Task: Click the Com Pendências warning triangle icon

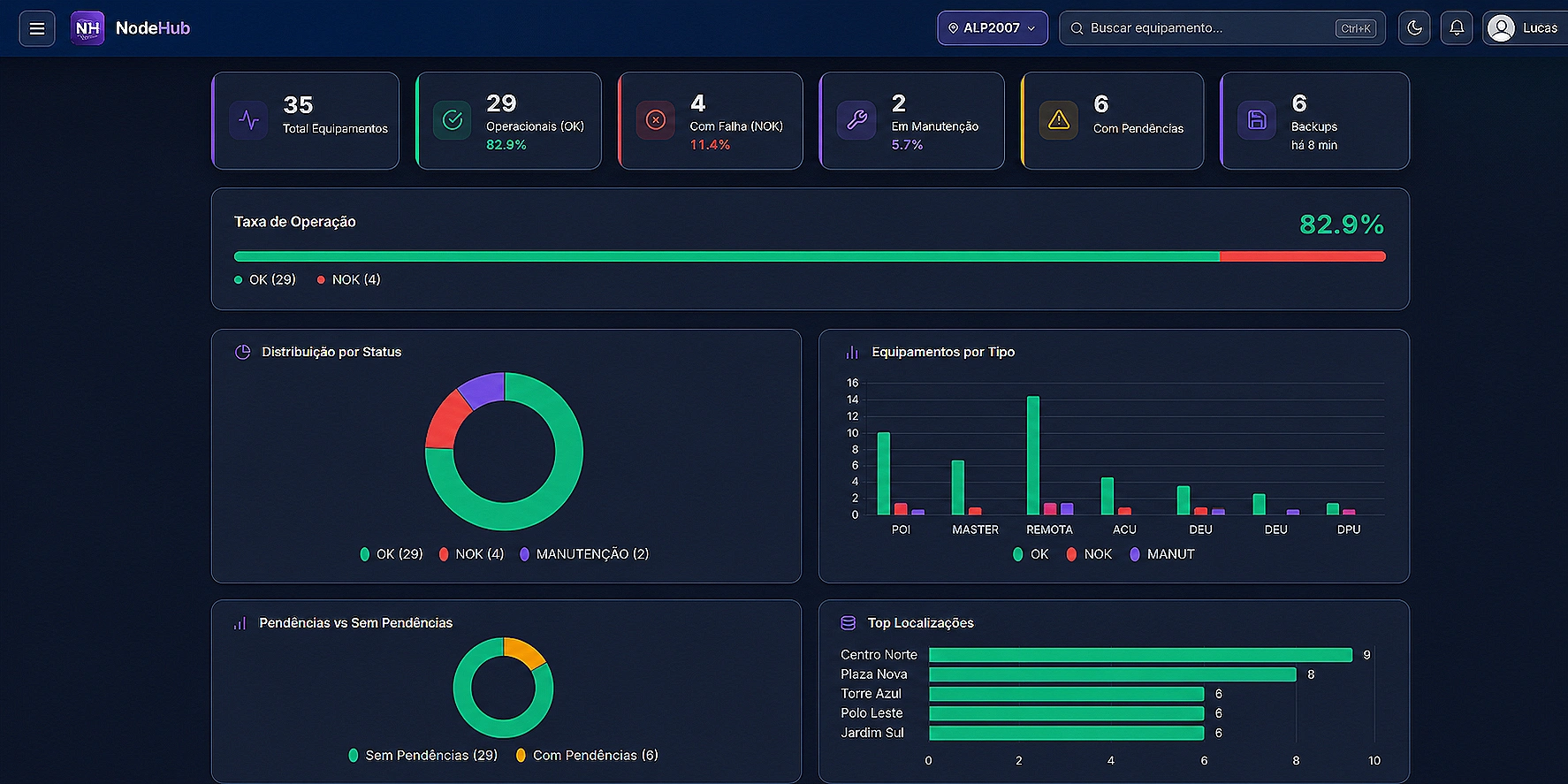Action: click(1059, 120)
